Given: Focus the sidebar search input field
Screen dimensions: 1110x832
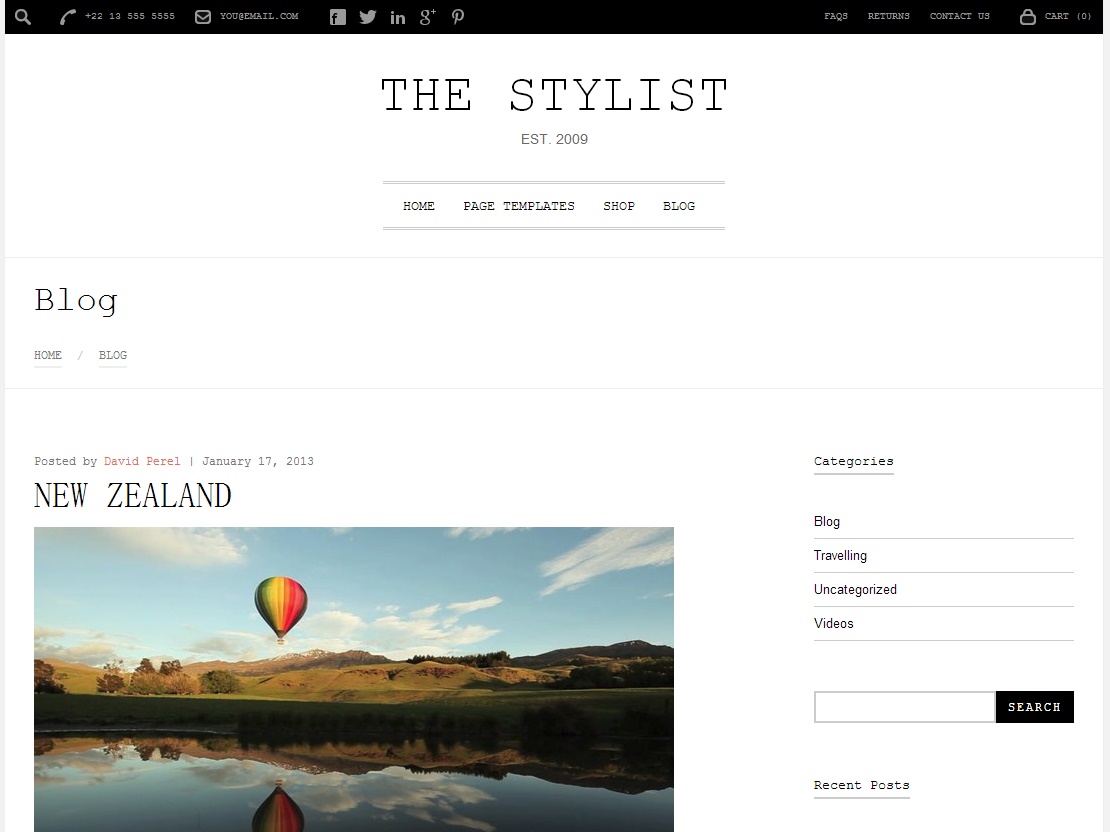Looking at the screenshot, I should click(904, 707).
